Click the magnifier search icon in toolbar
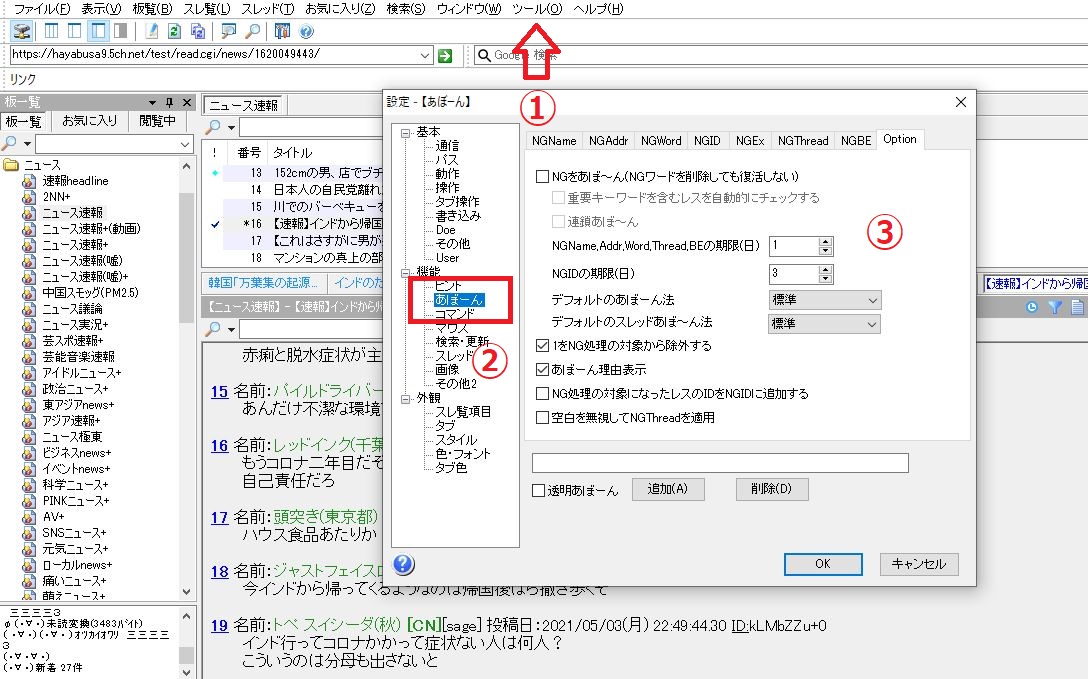This screenshot has width=1088, height=679. (x=253, y=31)
